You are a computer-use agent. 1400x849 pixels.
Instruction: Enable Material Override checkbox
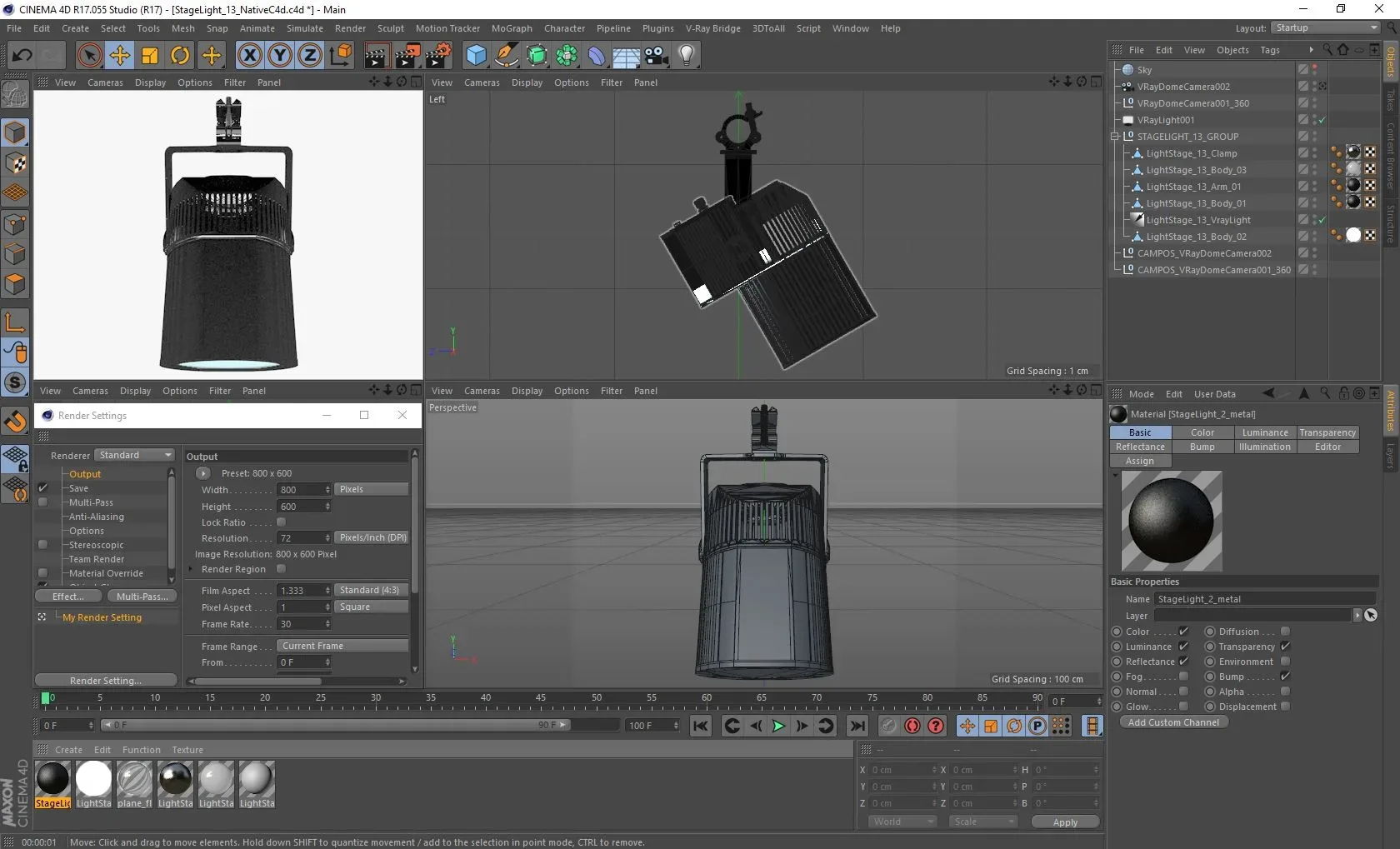click(42, 573)
